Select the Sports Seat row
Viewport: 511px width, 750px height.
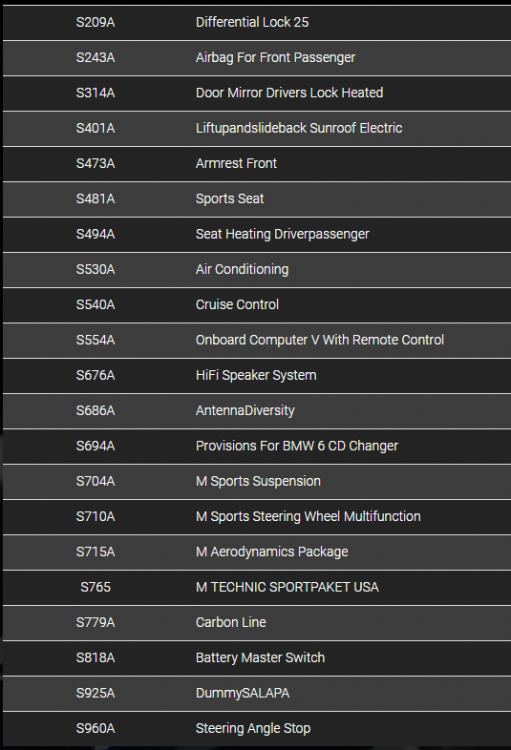click(x=257, y=199)
